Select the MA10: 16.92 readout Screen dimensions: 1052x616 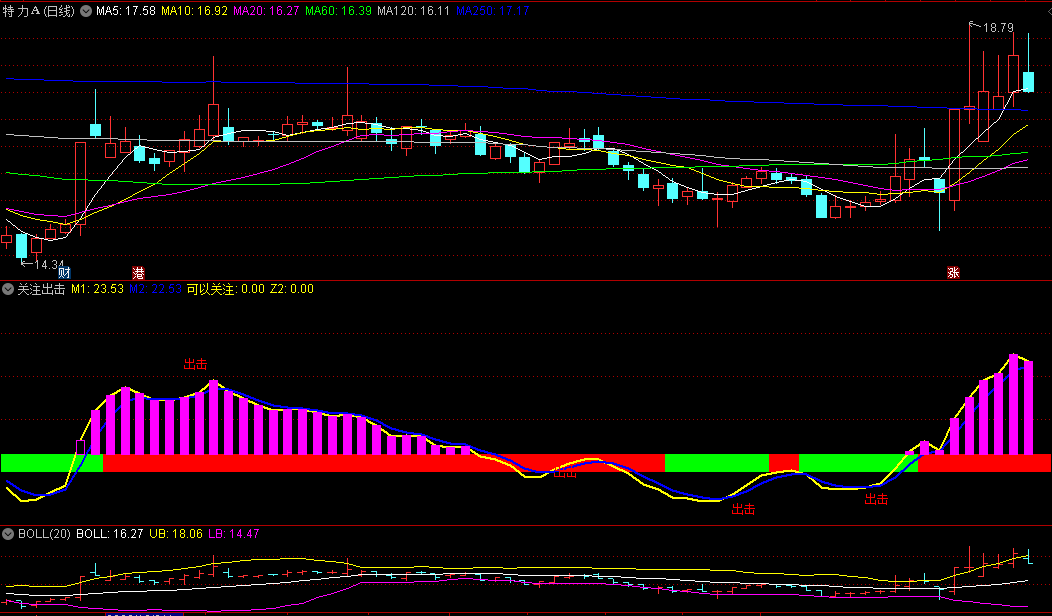coord(195,11)
